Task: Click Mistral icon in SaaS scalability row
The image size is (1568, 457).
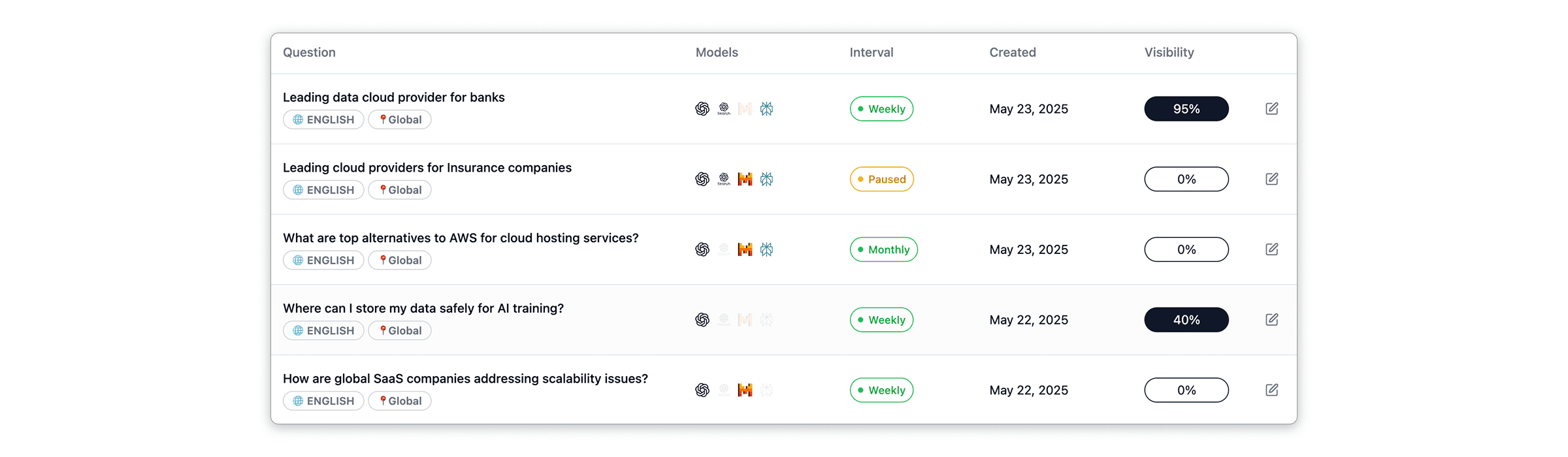Action: (x=745, y=390)
